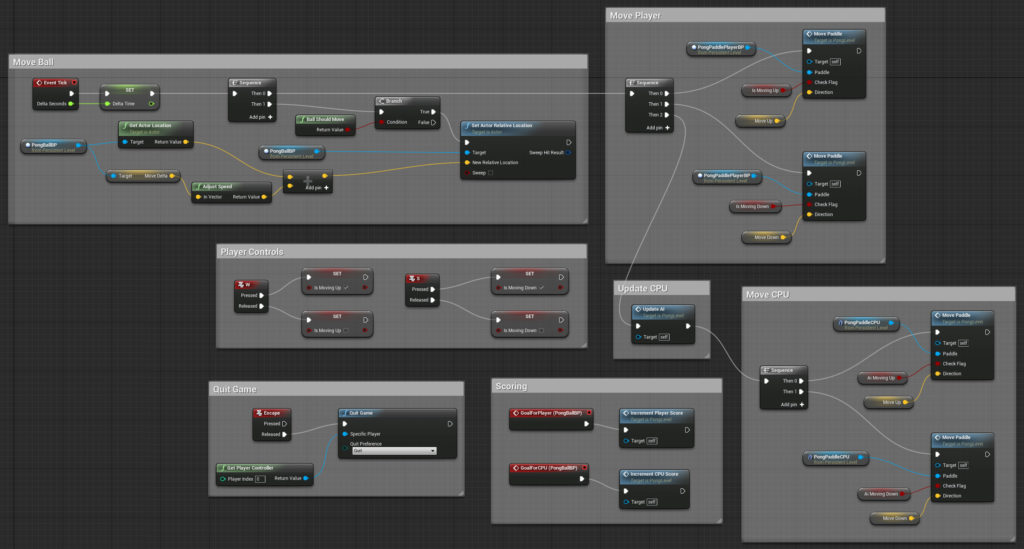The width and height of the screenshot is (1024, 549).
Task: Select the W key input event node
Action: [251, 296]
